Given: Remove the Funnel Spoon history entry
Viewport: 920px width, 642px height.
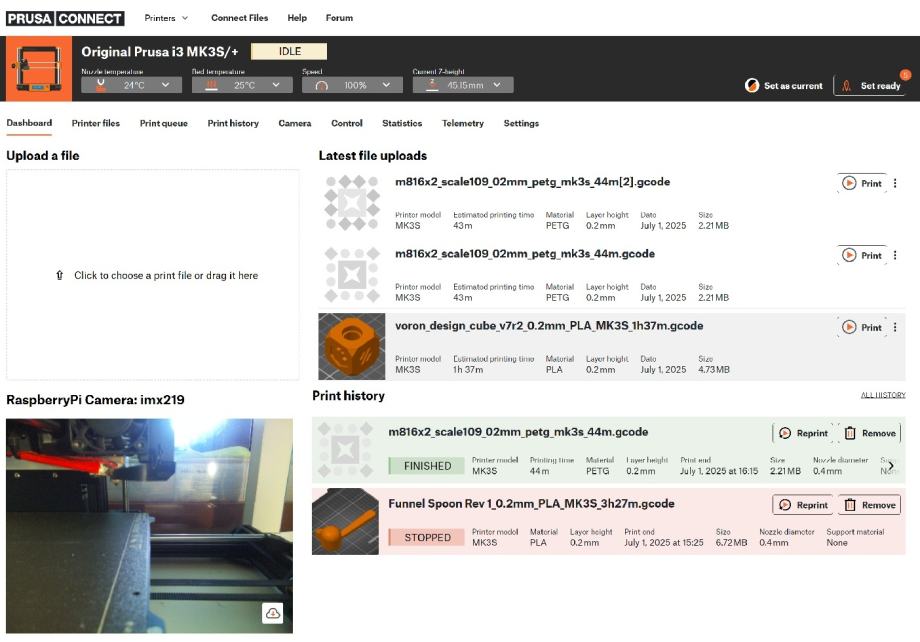Looking at the screenshot, I should pos(870,505).
